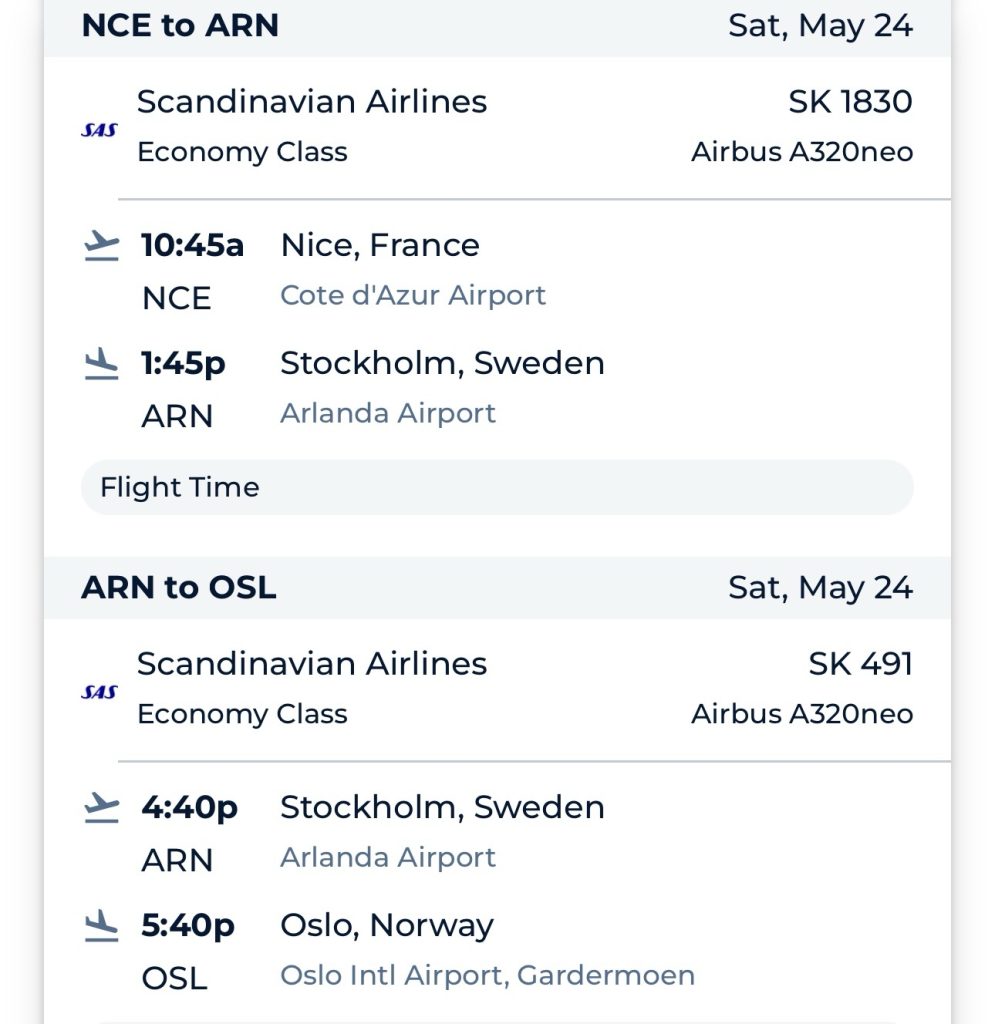The width and height of the screenshot is (995, 1024).
Task: Tap Sat, May 24 on ARN to OSL header
Action: pos(820,587)
